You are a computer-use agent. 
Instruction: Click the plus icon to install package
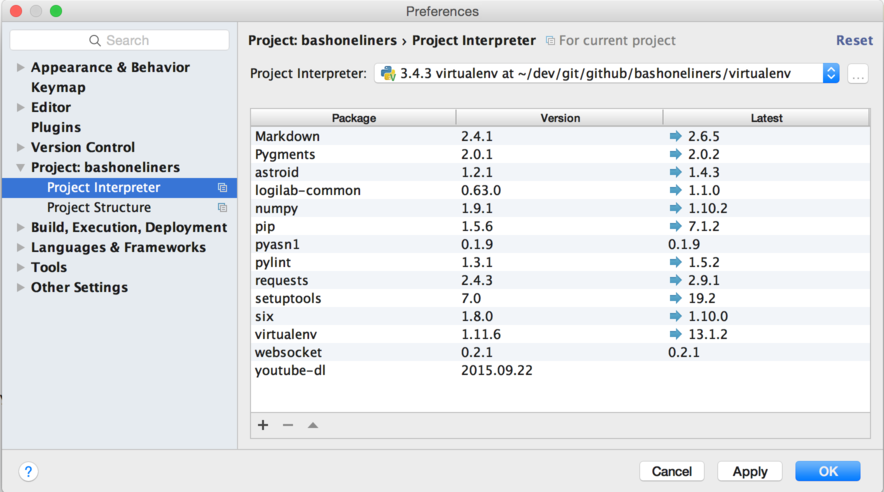point(263,425)
